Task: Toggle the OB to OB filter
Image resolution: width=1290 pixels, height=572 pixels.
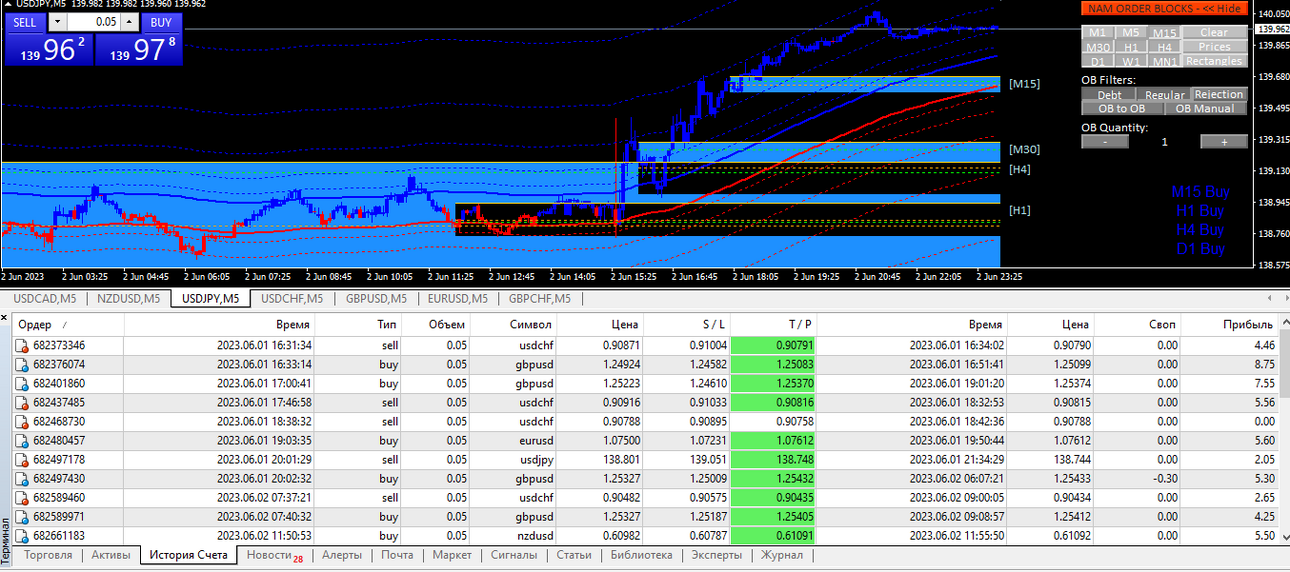Action: coord(1122,108)
